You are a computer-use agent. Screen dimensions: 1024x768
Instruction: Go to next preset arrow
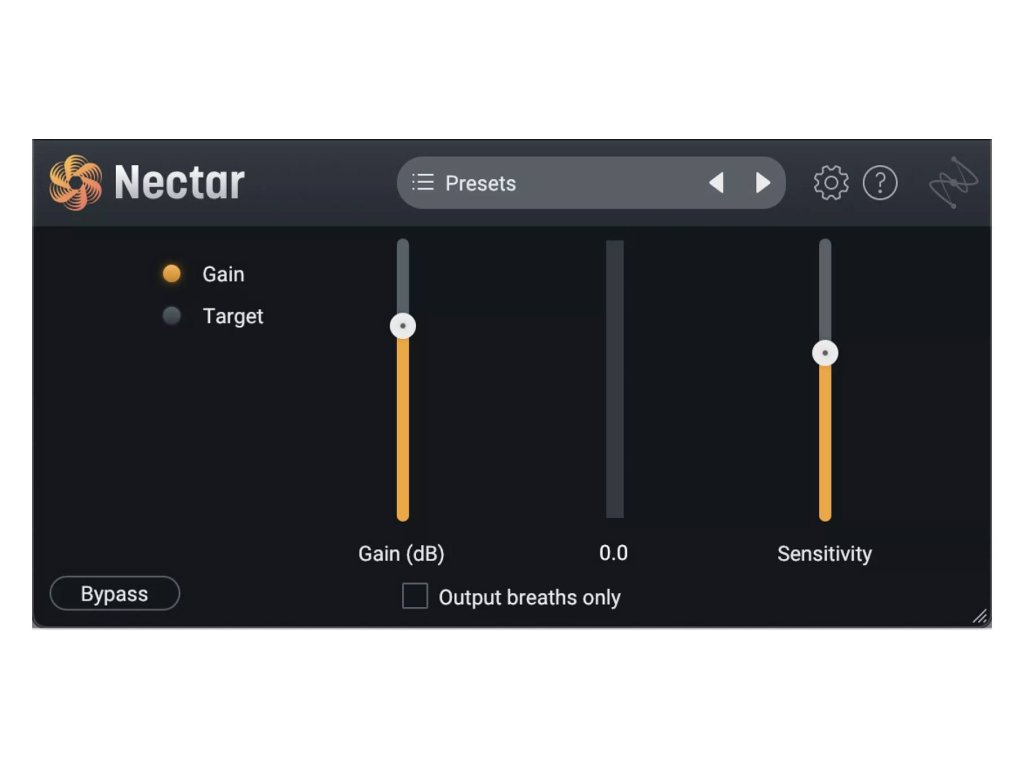762,183
